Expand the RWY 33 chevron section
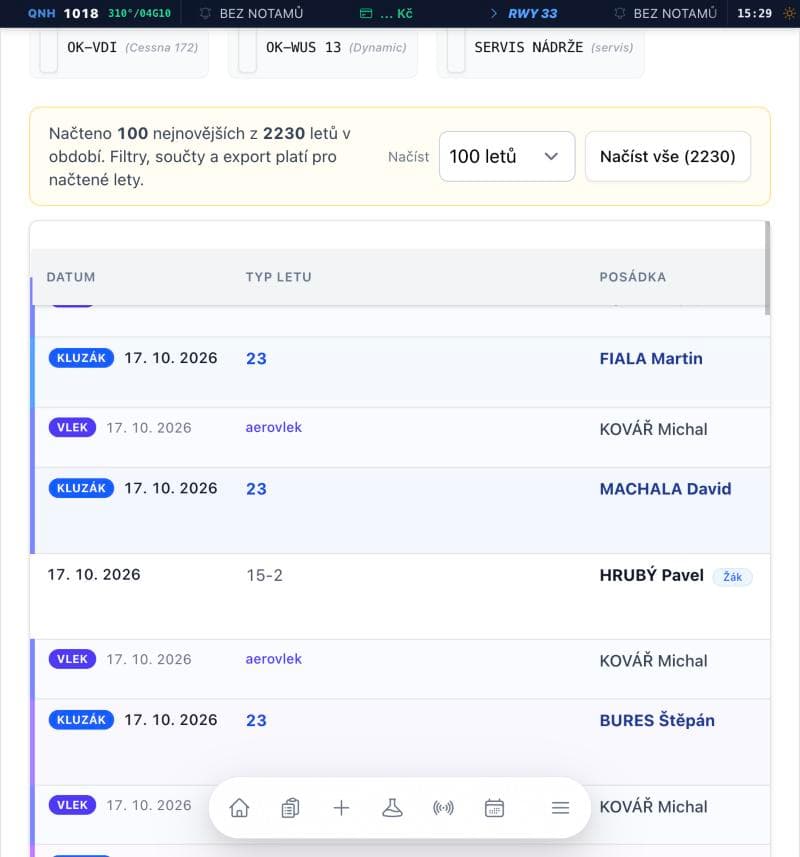Viewport: 800px width, 857px height. tap(493, 13)
